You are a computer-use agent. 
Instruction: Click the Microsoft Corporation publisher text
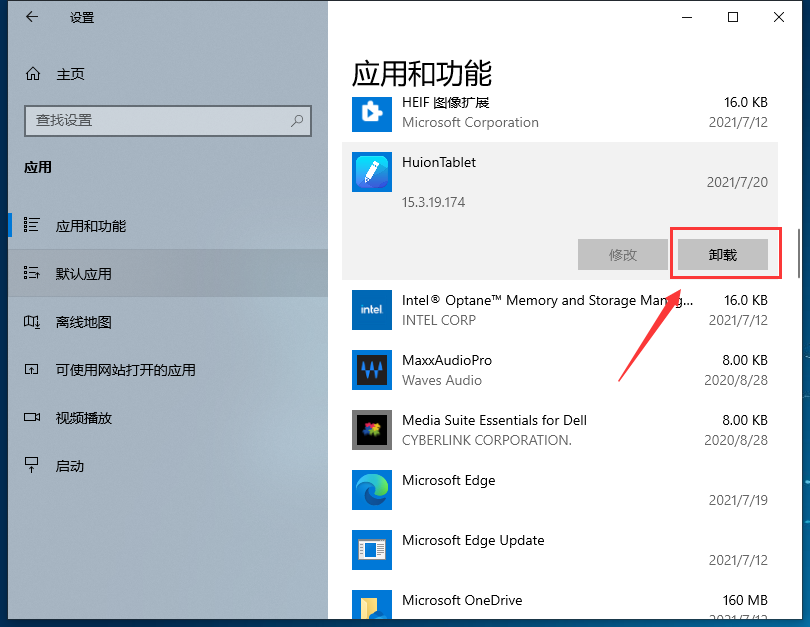point(470,122)
